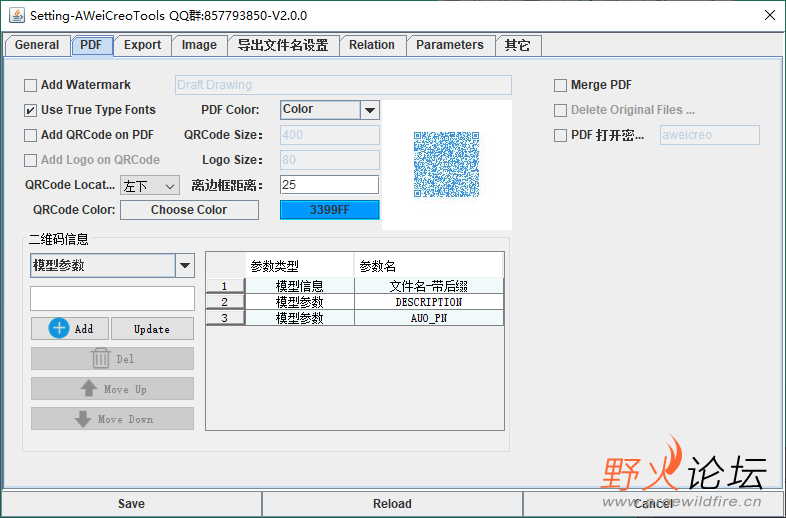Click the Logo Size field 80
Image resolution: width=786 pixels, height=518 pixels.
point(330,160)
